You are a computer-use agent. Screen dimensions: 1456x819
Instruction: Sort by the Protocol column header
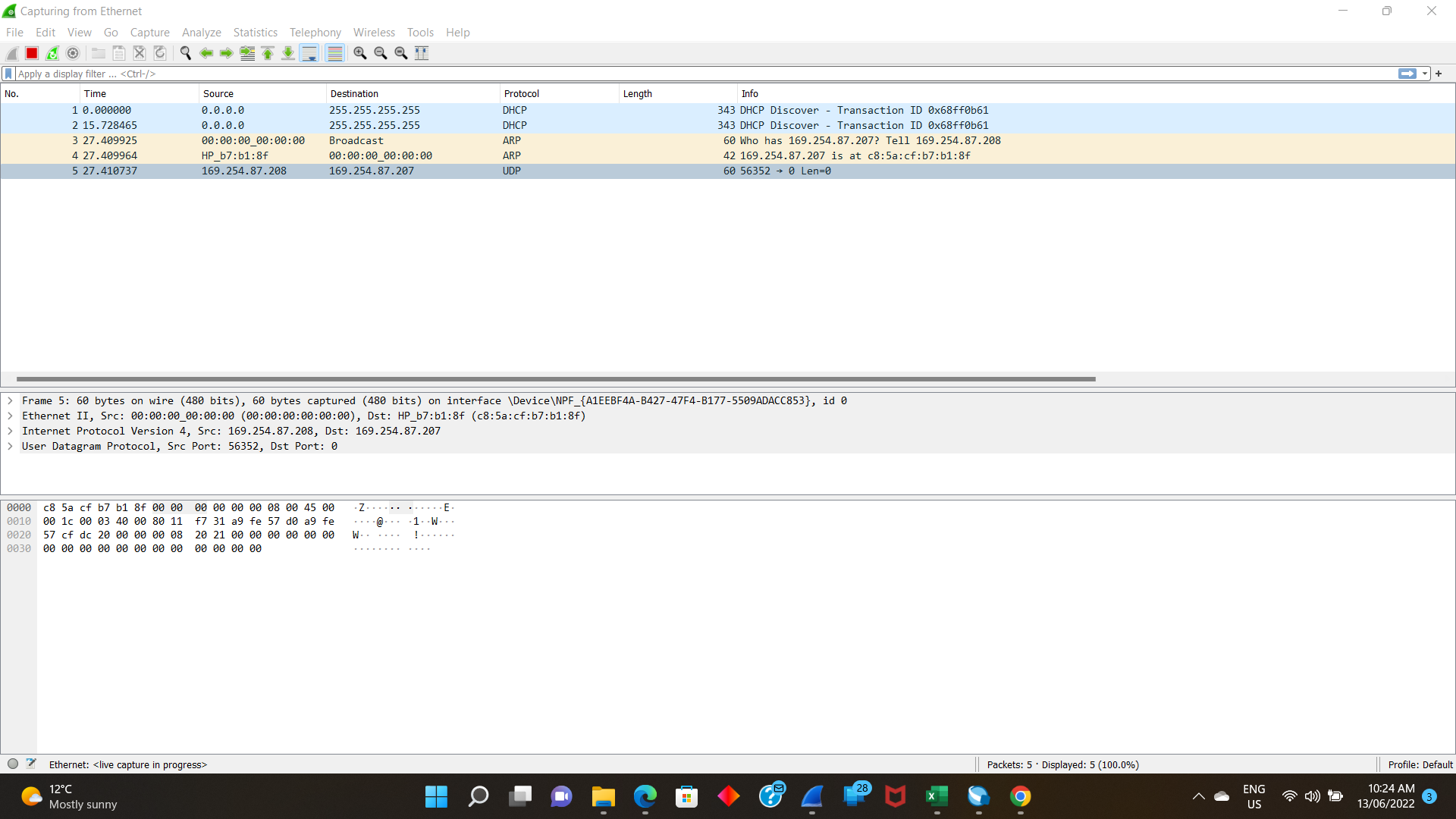coord(560,93)
